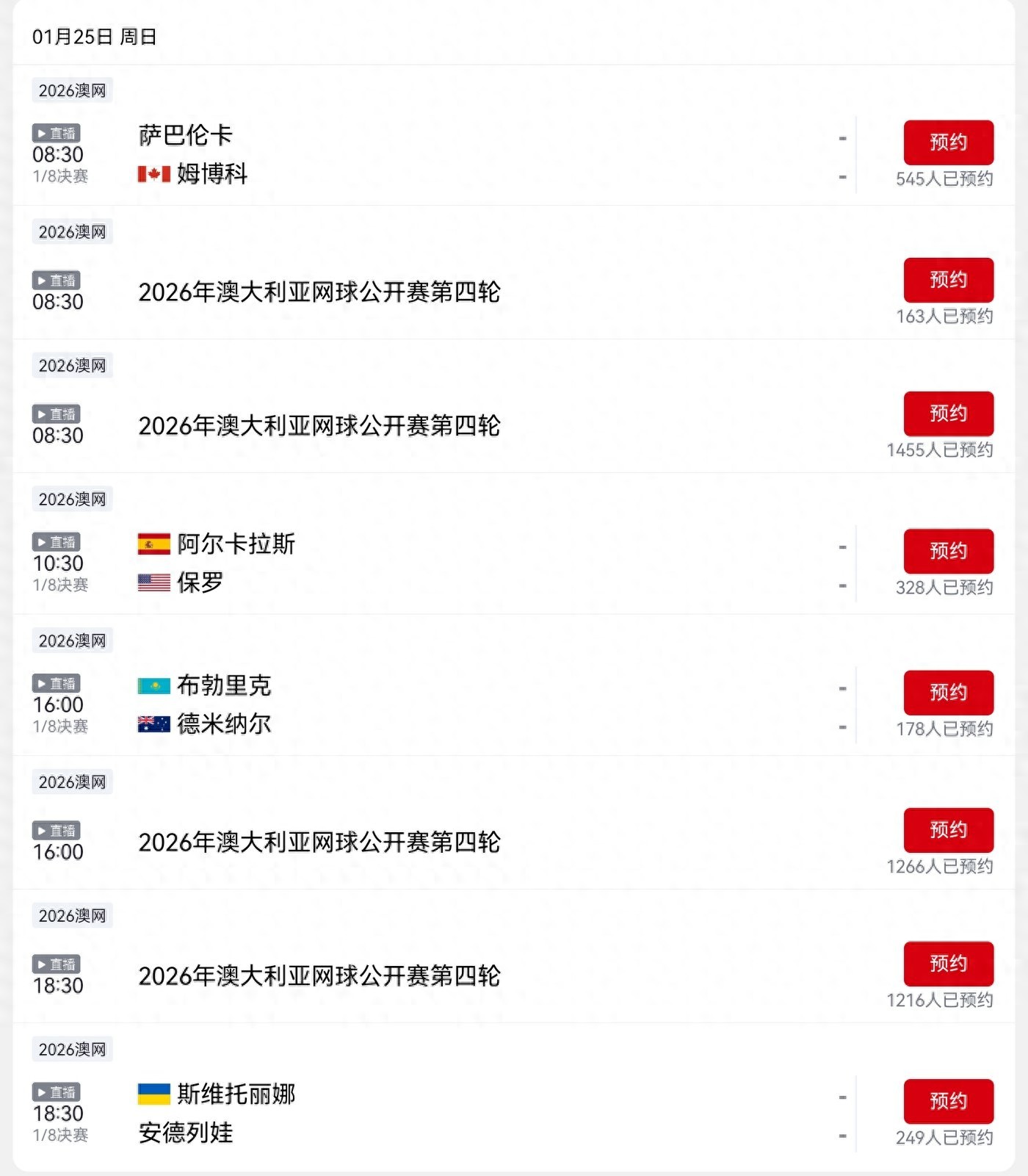Book the 布勃里克 vs 德米纳尔 match
Image resolution: width=1028 pixels, height=1176 pixels.
point(948,693)
